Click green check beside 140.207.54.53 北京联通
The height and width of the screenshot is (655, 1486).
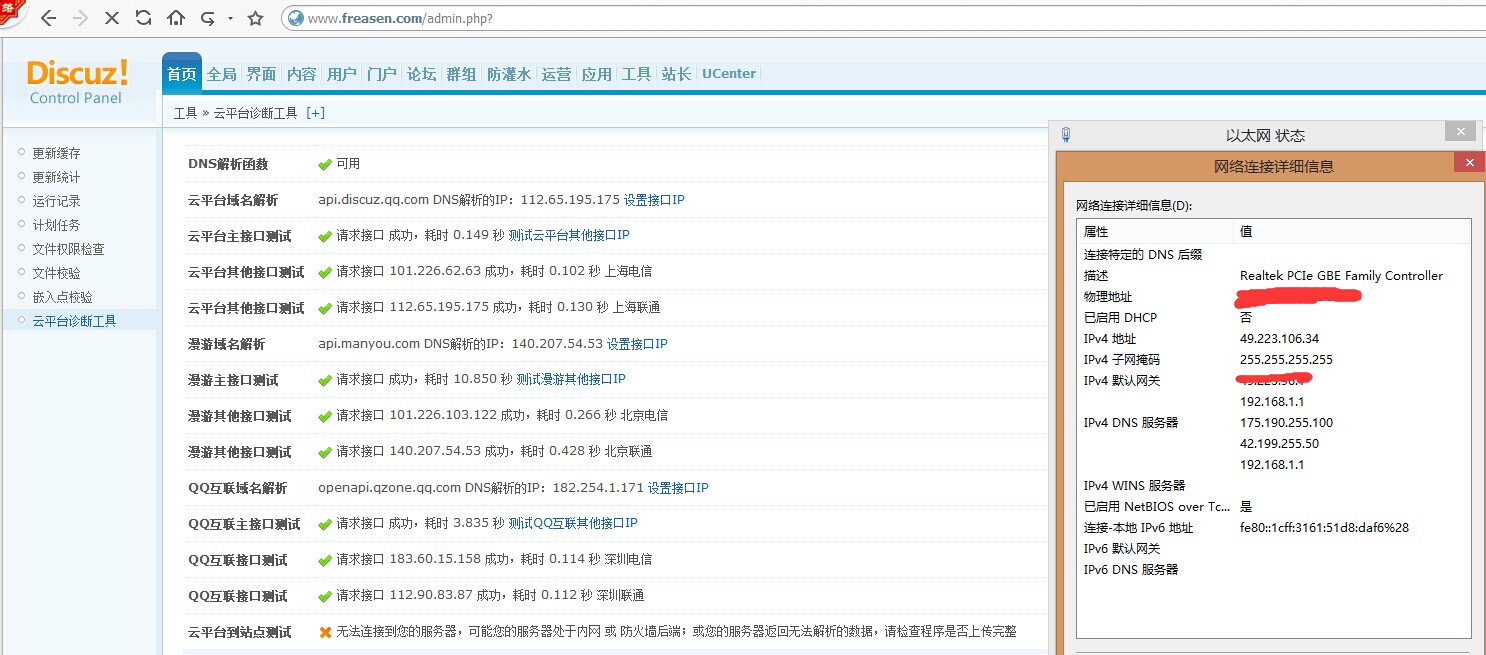(325, 452)
